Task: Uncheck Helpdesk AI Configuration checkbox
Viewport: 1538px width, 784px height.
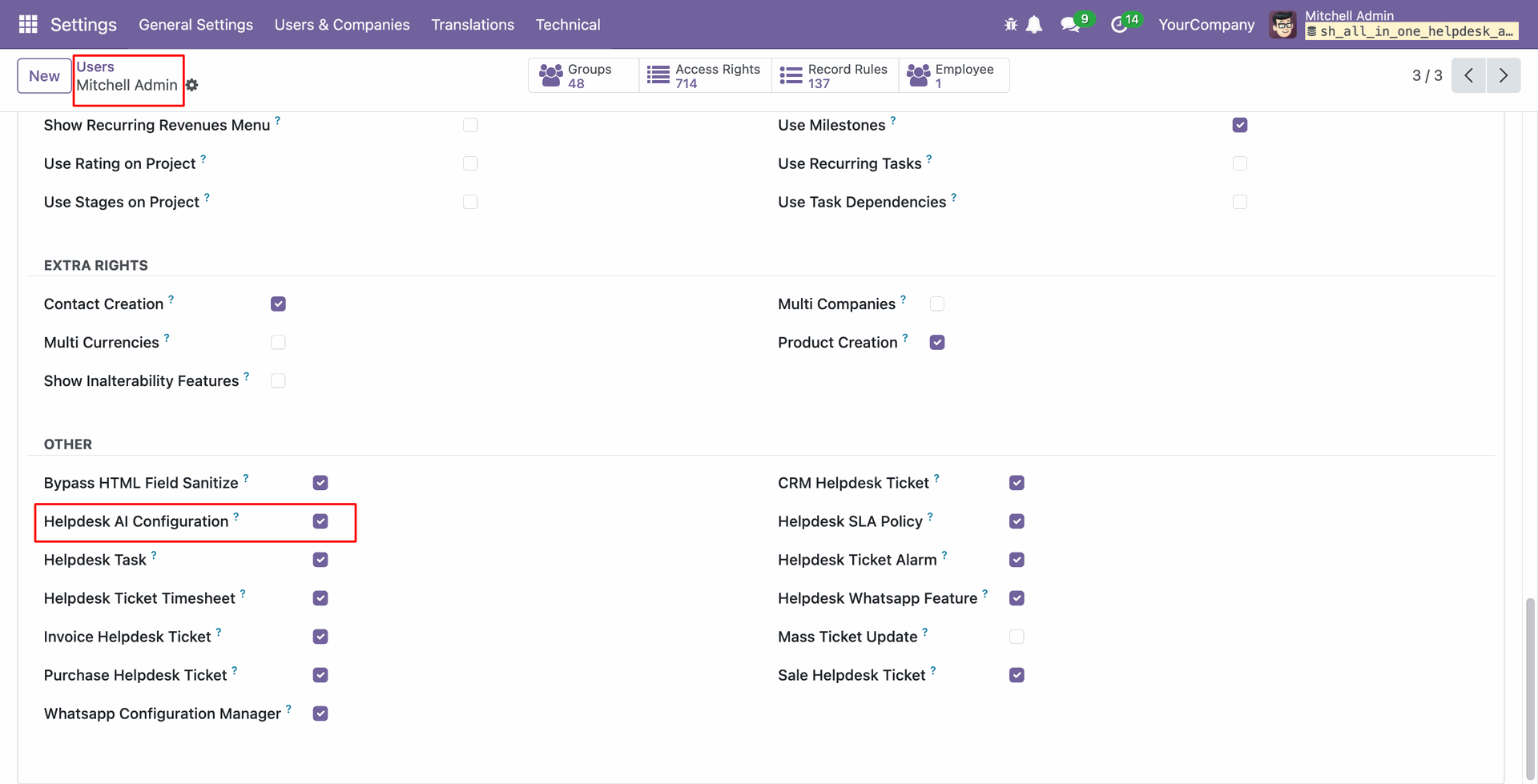Action: (320, 521)
